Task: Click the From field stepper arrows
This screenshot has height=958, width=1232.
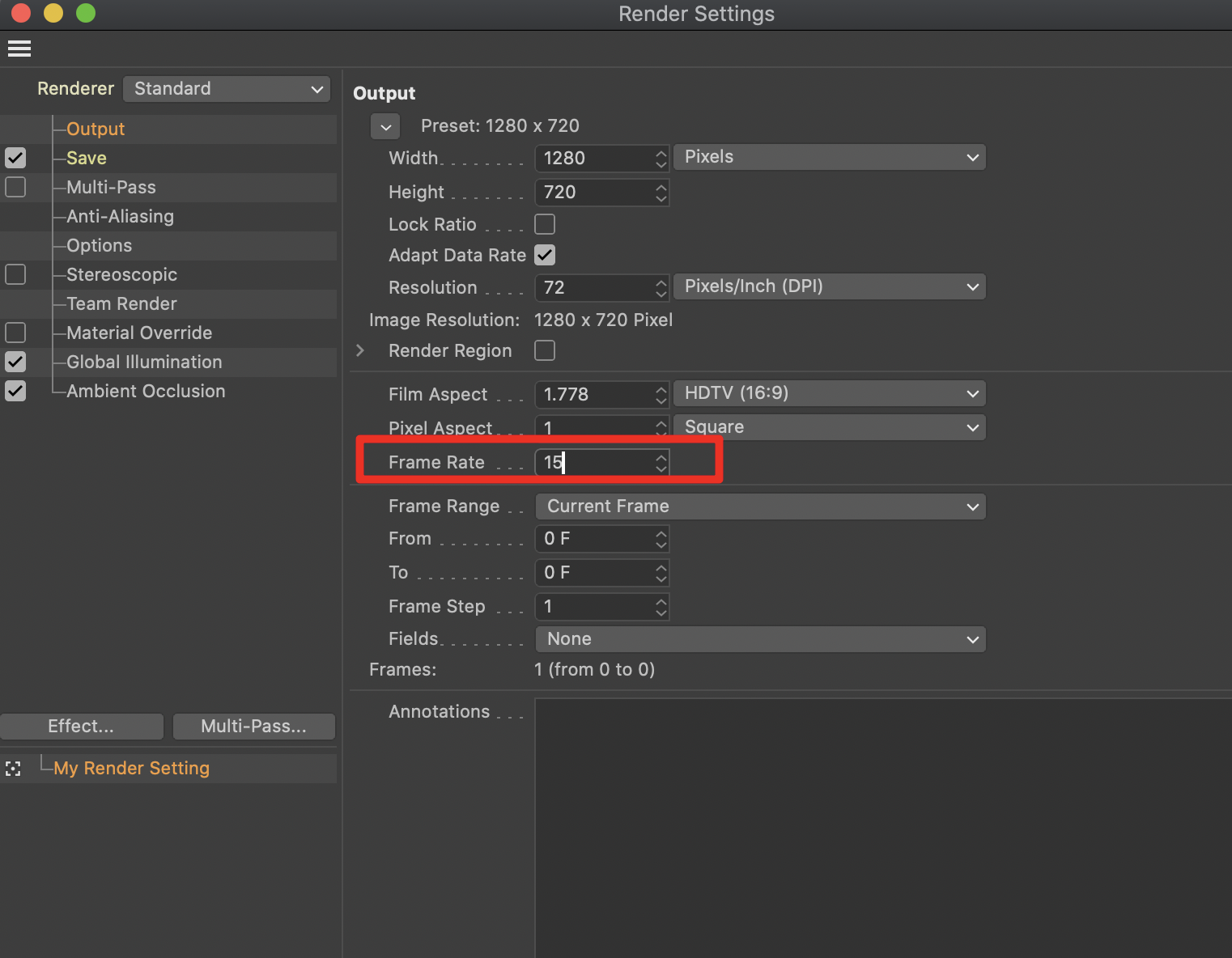Action: (661, 539)
